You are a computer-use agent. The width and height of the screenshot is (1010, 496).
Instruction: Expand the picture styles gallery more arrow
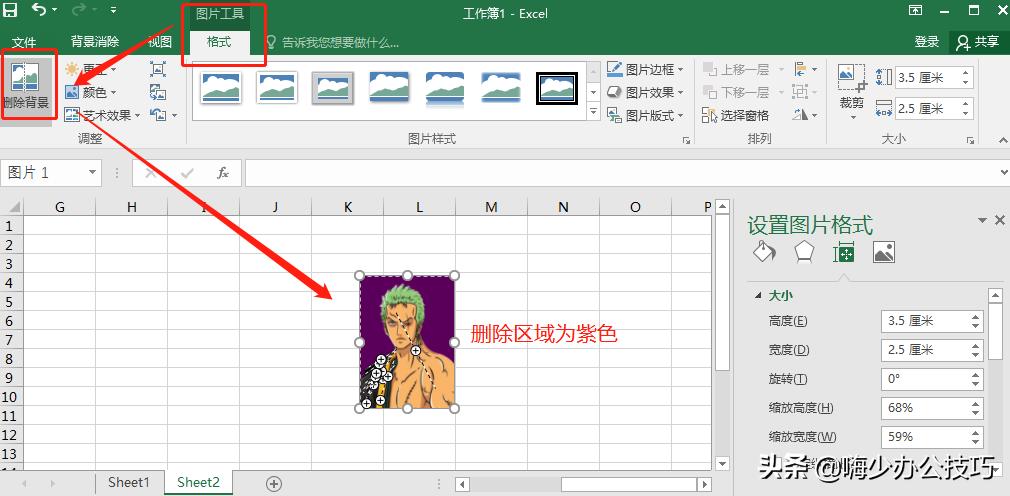point(594,112)
